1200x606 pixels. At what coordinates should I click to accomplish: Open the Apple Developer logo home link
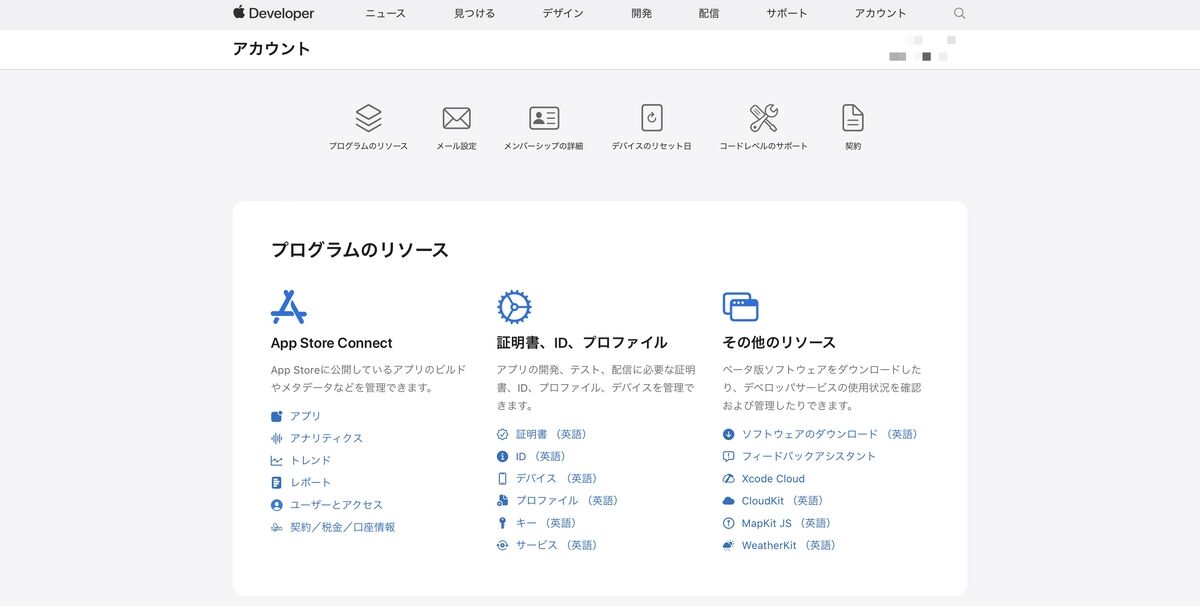[x=273, y=13]
